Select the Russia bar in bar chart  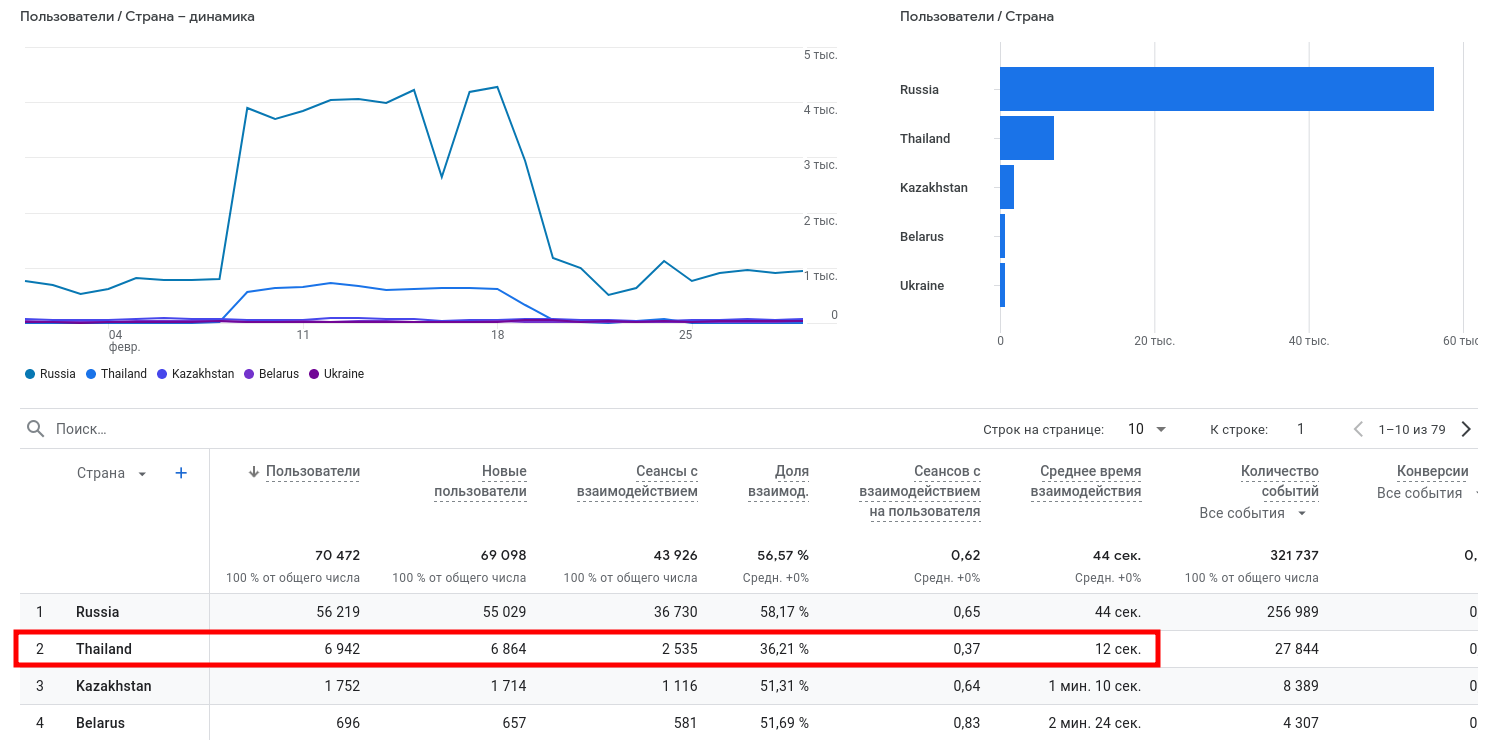1217,89
